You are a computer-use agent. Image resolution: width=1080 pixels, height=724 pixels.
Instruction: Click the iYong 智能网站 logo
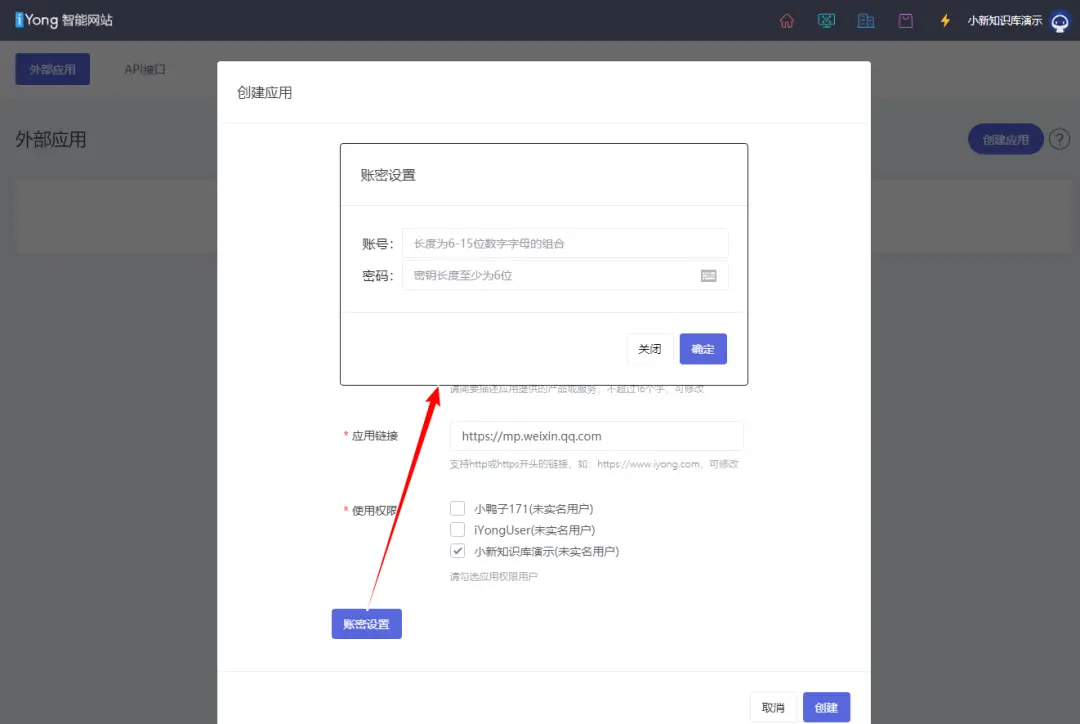(64, 20)
